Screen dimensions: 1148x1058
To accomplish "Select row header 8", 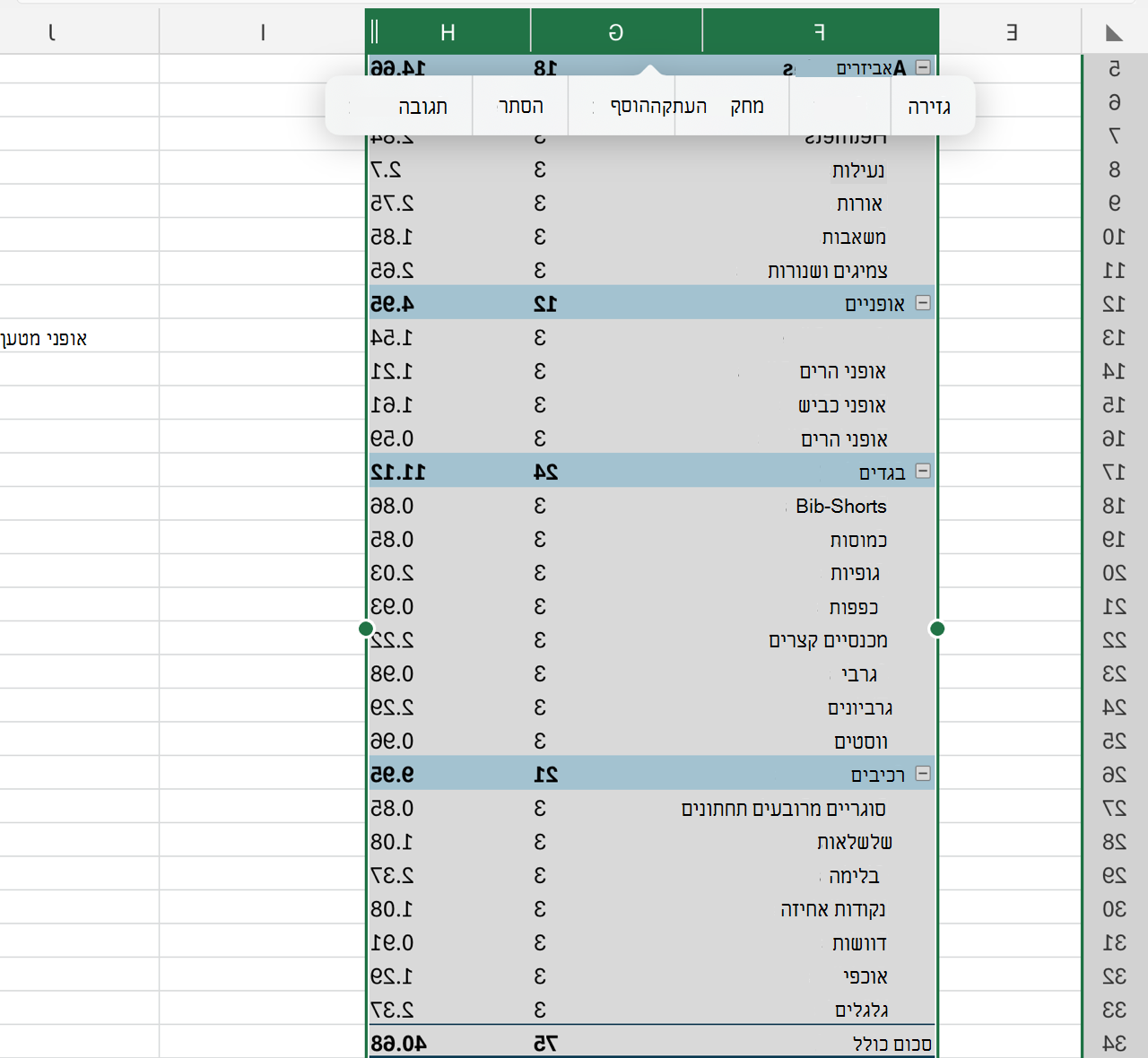I will click(x=1114, y=169).
